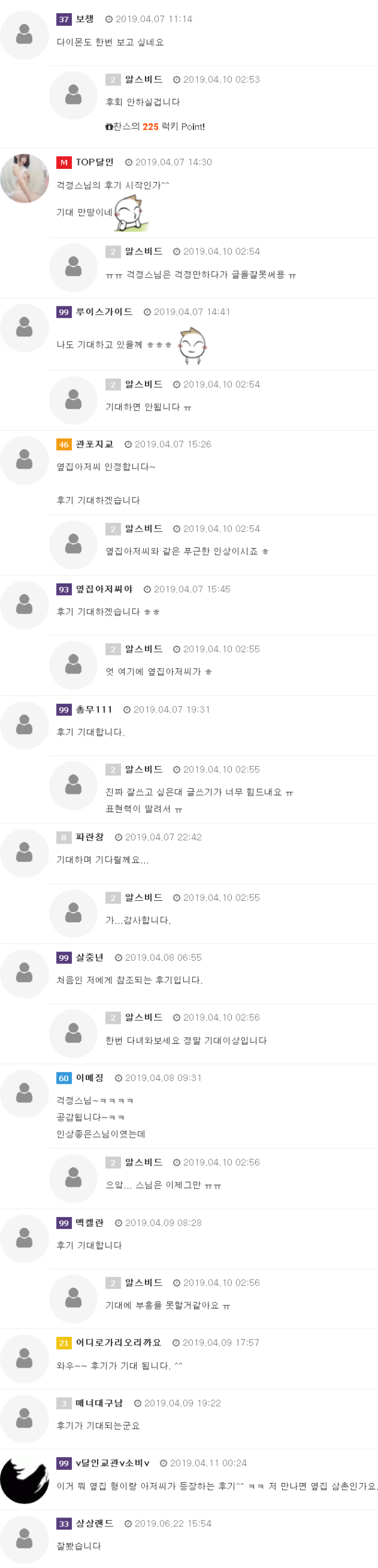Click the level 37 badge next to 보챙
The width and height of the screenshot is (378, 1568).
point(64,20)
